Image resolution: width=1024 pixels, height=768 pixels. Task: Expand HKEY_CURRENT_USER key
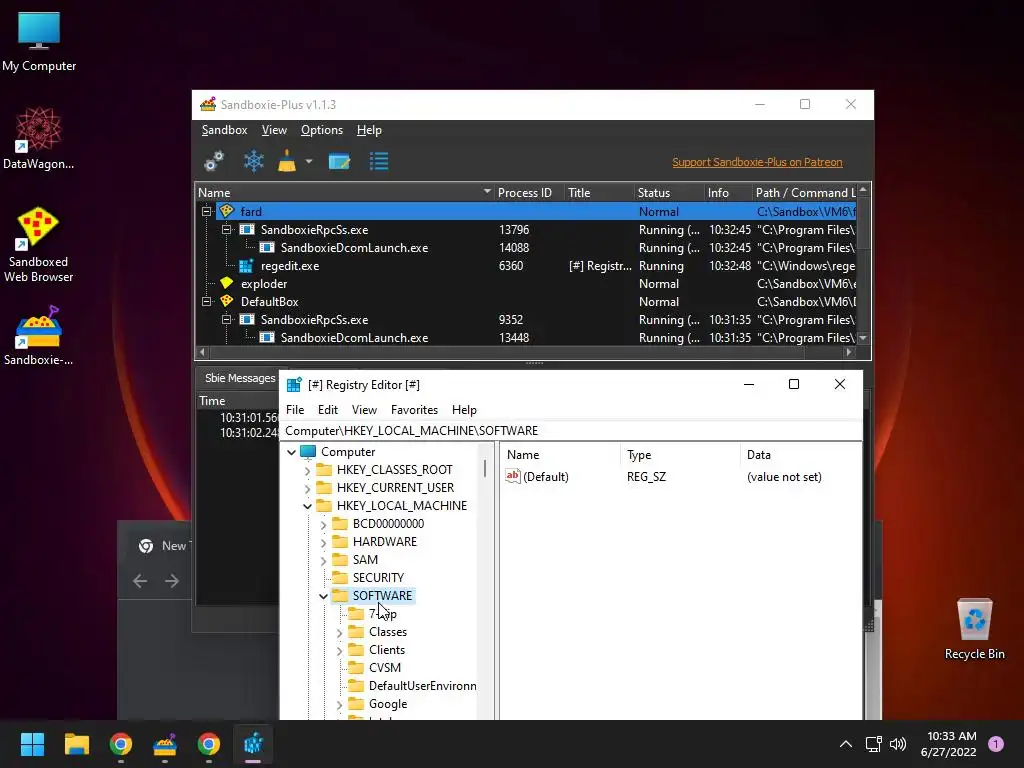pos(308,488)
